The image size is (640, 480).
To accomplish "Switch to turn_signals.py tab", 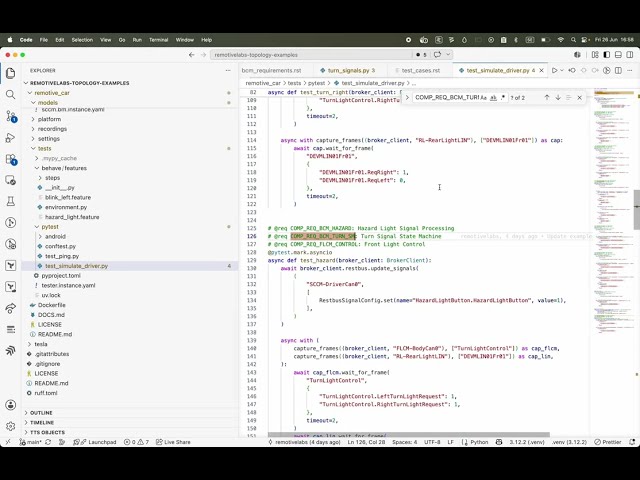I will (351, 71).
